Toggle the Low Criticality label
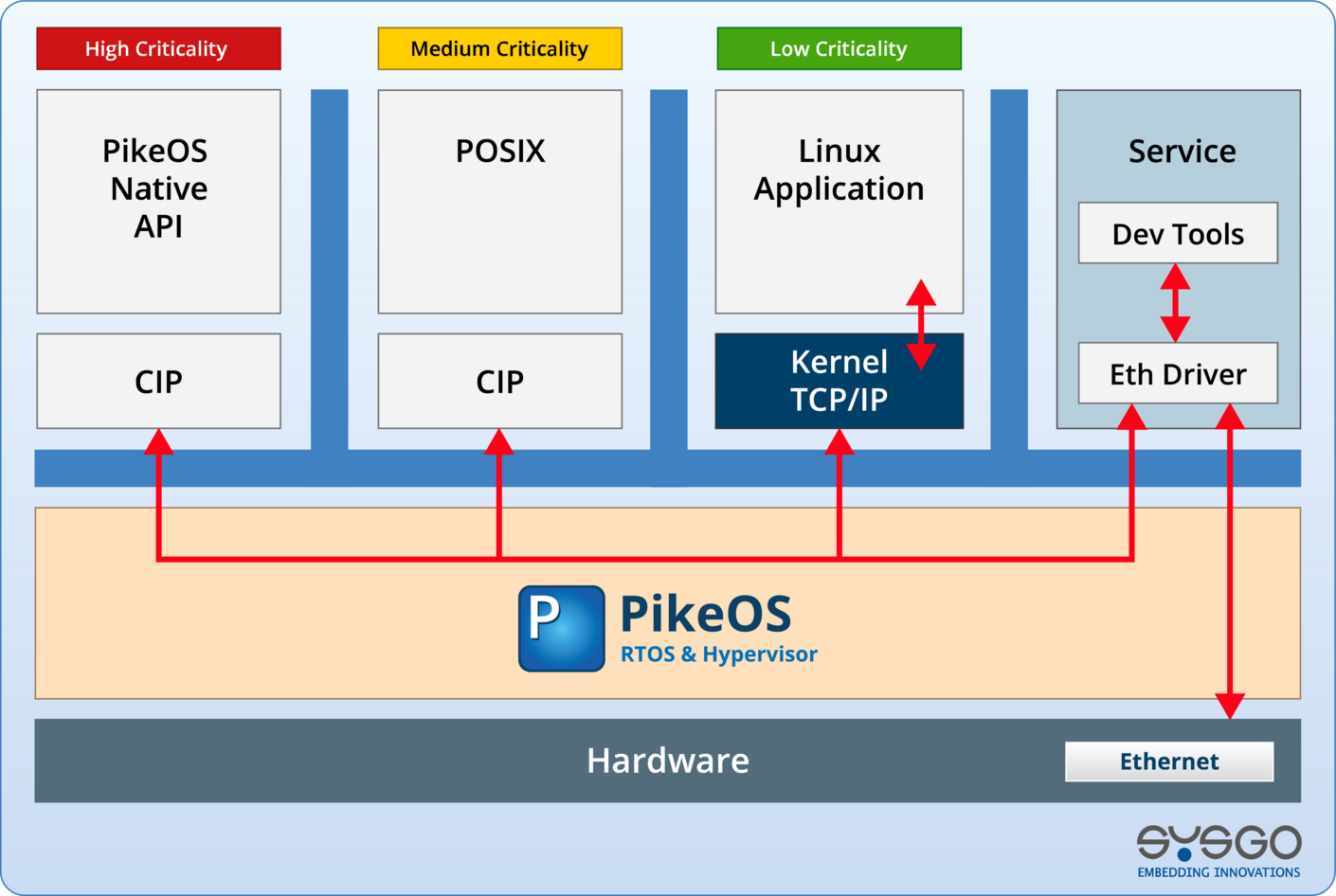Viewport: 1336px width, 896px height. pos(839,48)
